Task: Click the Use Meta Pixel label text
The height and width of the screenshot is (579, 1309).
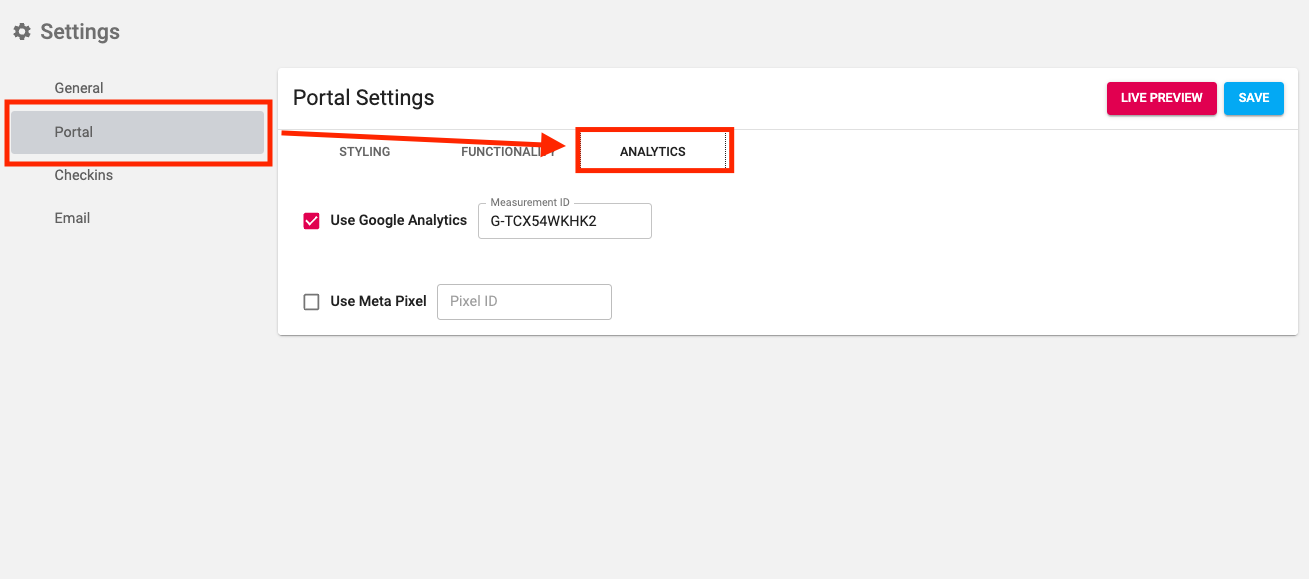Action: tap(378, 302)
